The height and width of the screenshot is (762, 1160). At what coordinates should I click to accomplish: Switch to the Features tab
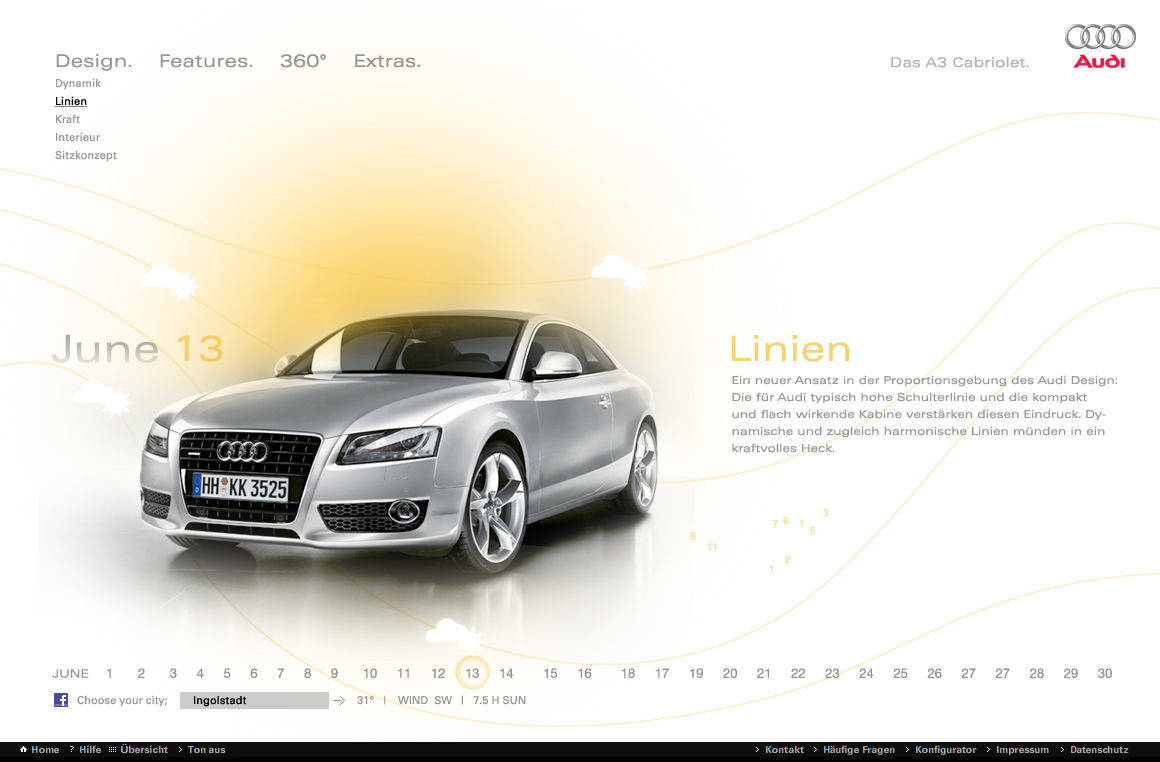click(x=205, y=60)
